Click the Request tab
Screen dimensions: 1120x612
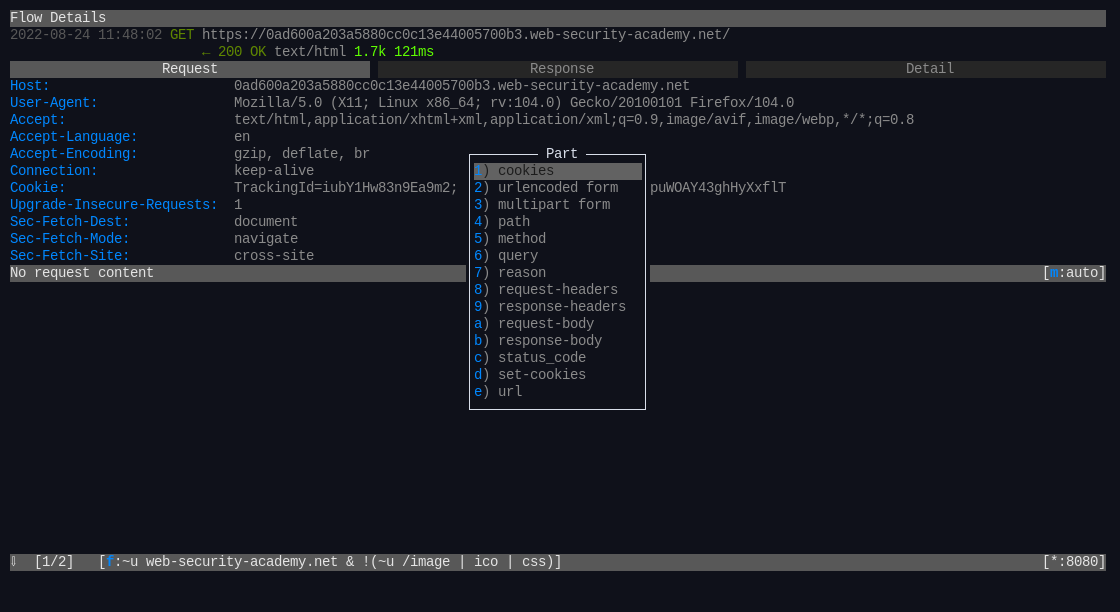tap(190, 69)
